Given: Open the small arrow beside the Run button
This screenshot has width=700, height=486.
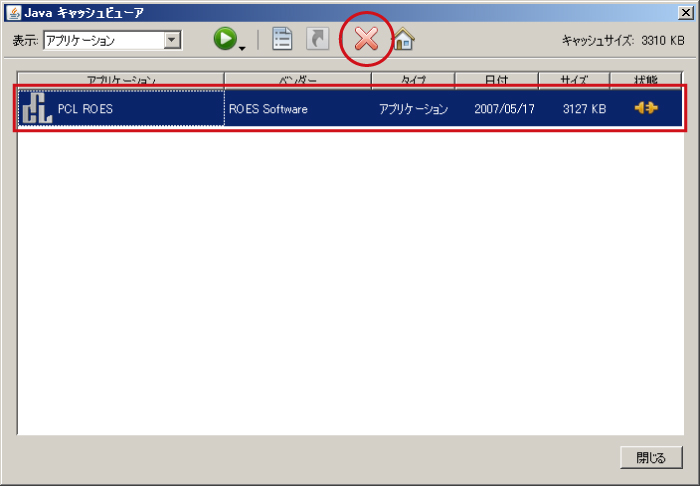Looking at the screenshot, I should coord(242,46).
